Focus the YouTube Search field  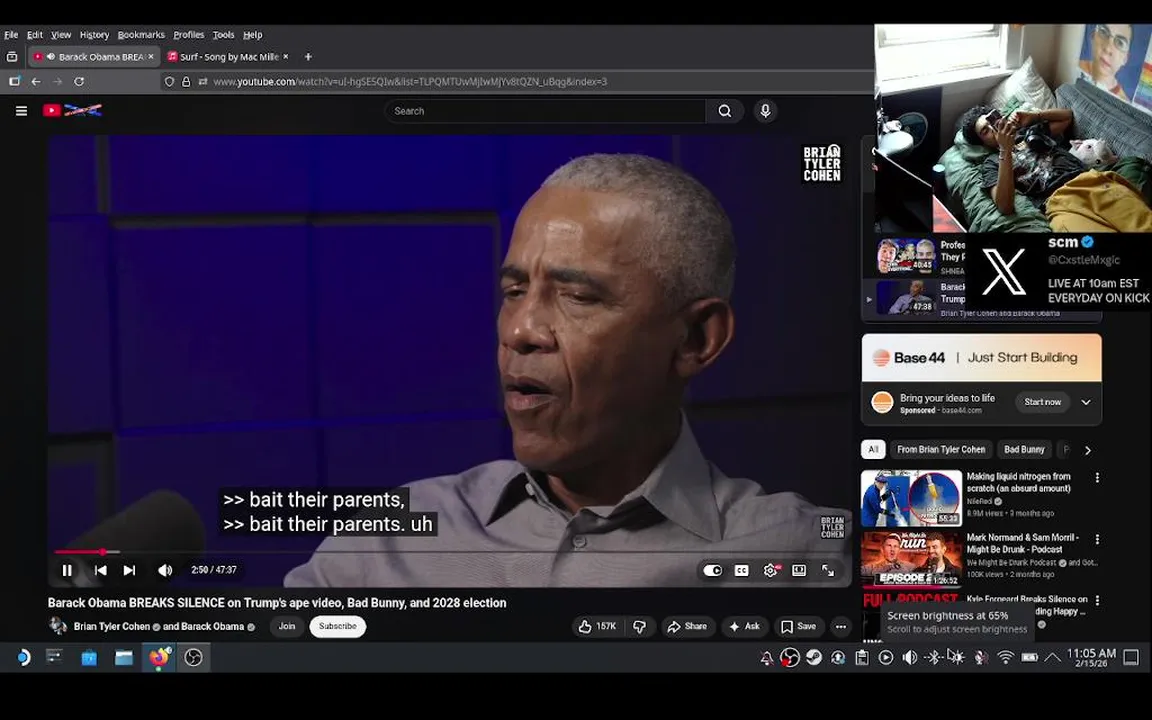[x=544, y=111]
